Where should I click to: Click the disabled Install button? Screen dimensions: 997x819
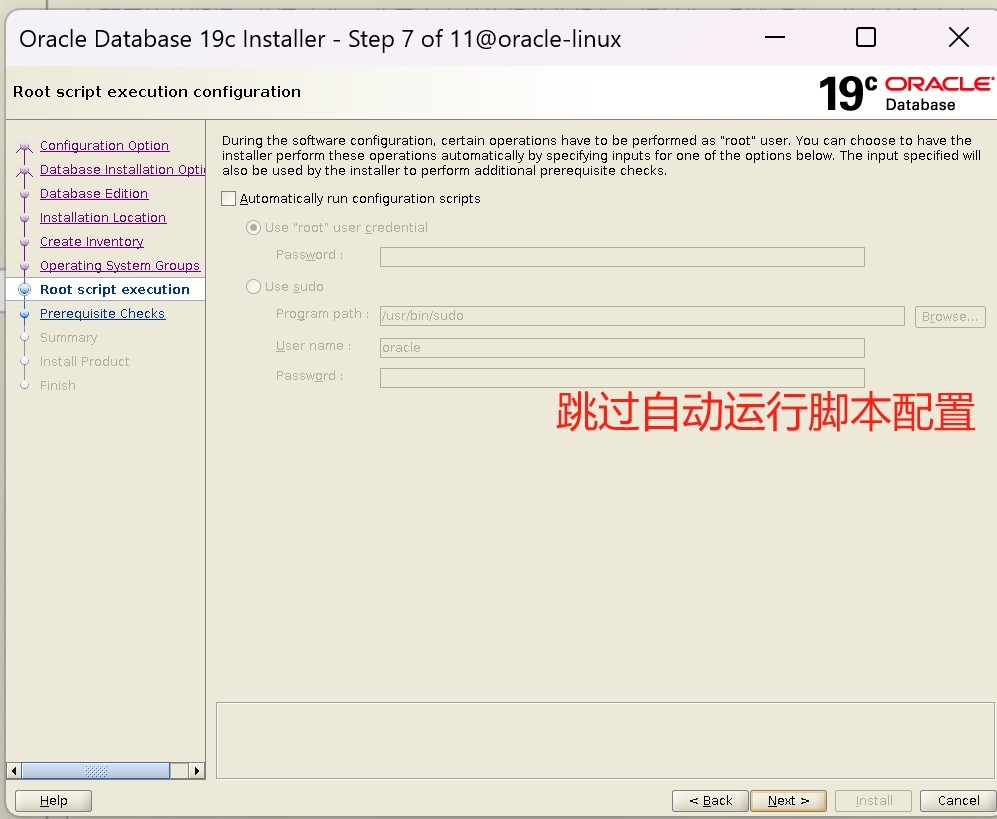point(874,801)
